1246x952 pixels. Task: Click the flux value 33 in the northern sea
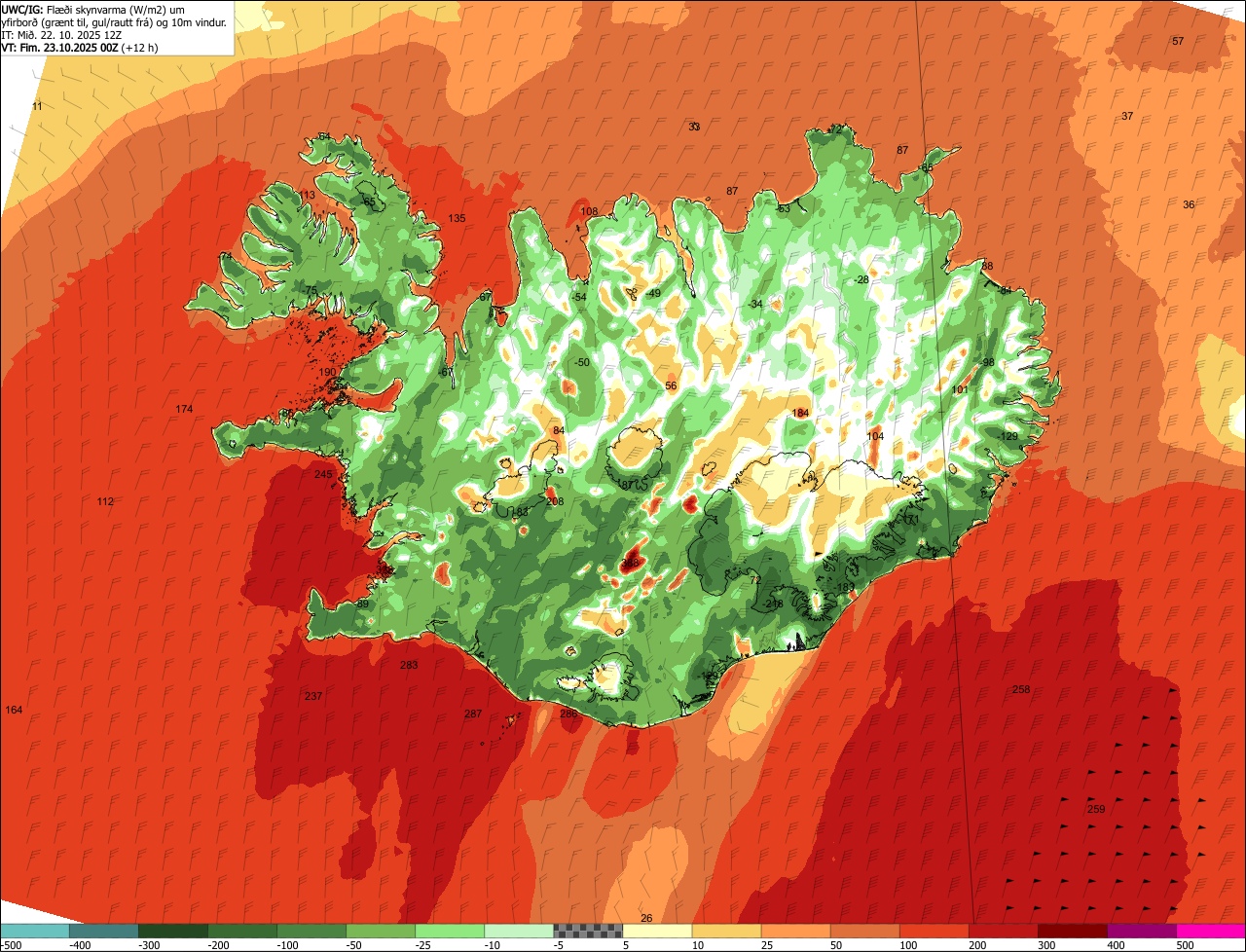tap(694, 127)
